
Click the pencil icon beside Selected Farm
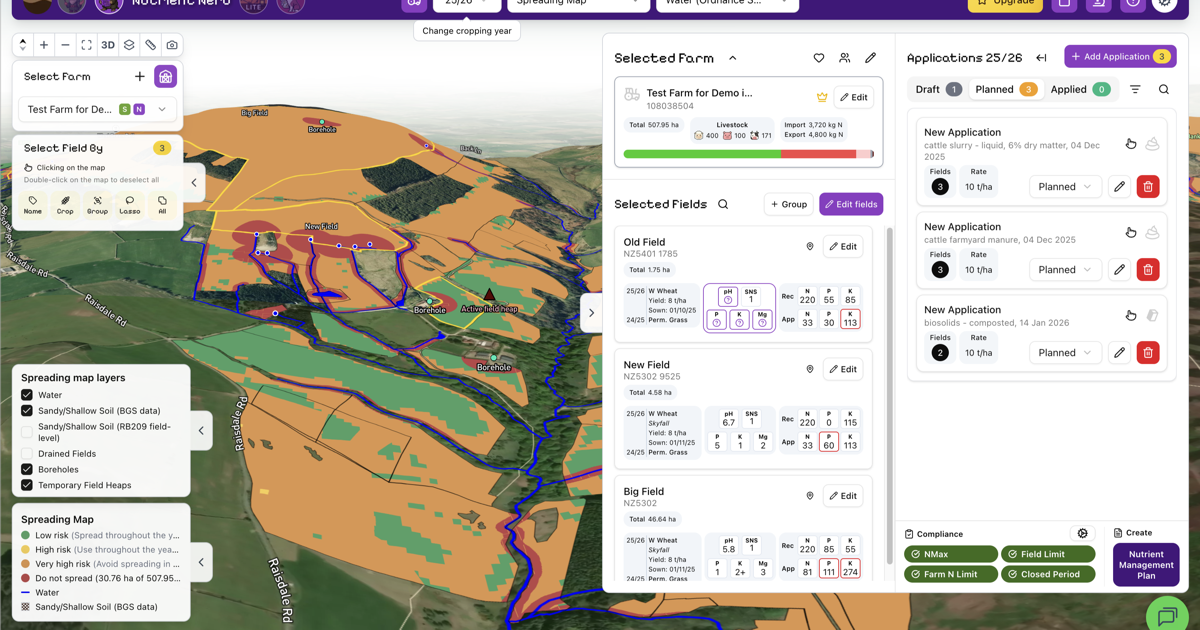coord(871,59)
